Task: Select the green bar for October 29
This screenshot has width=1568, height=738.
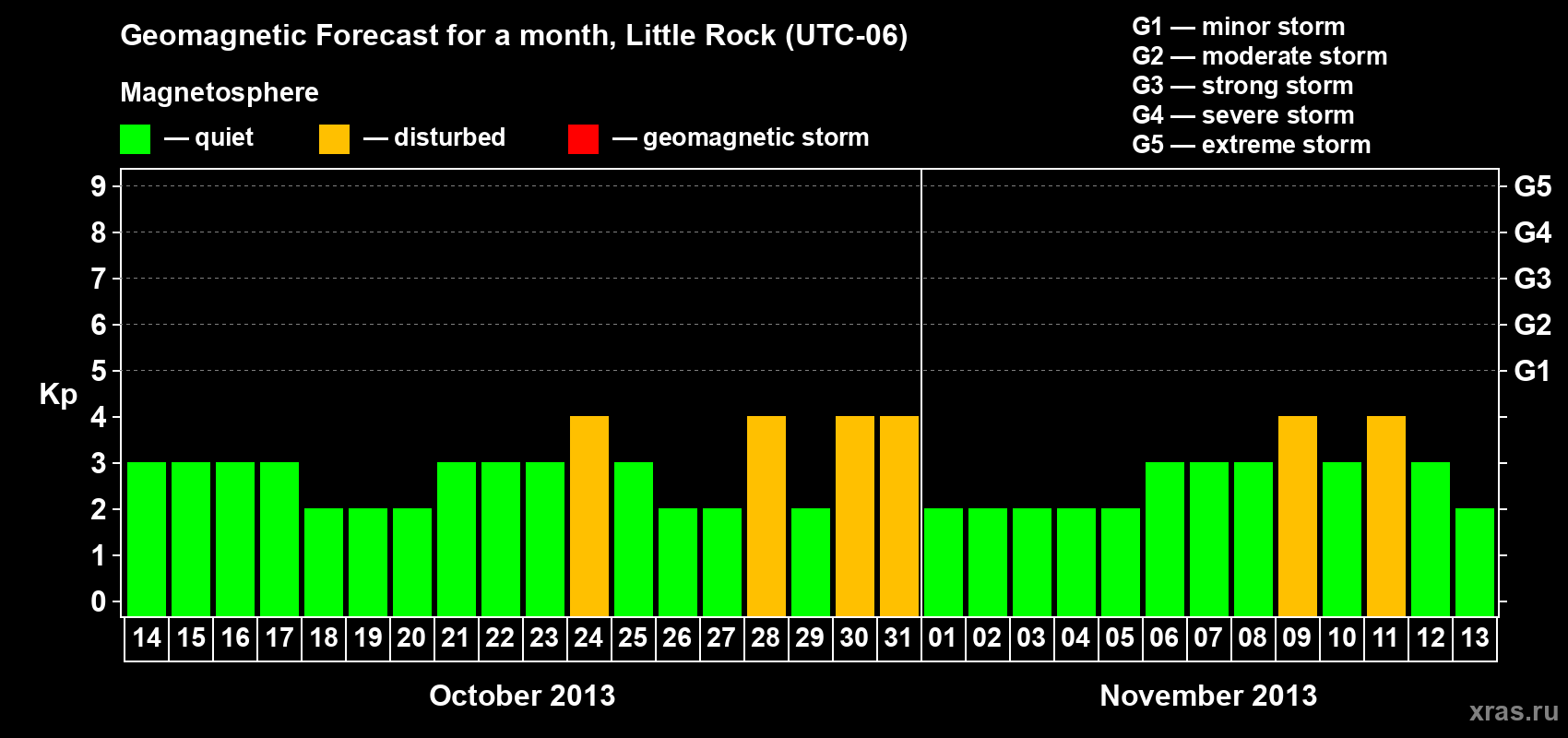Action: coord(811,563)
